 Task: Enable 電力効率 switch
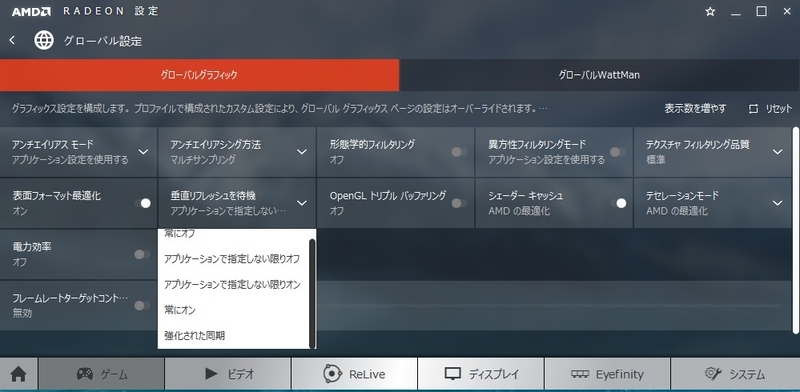pos(142,254)
